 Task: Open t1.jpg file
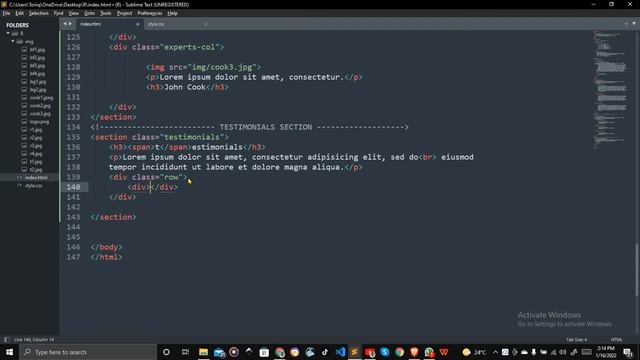36,162
